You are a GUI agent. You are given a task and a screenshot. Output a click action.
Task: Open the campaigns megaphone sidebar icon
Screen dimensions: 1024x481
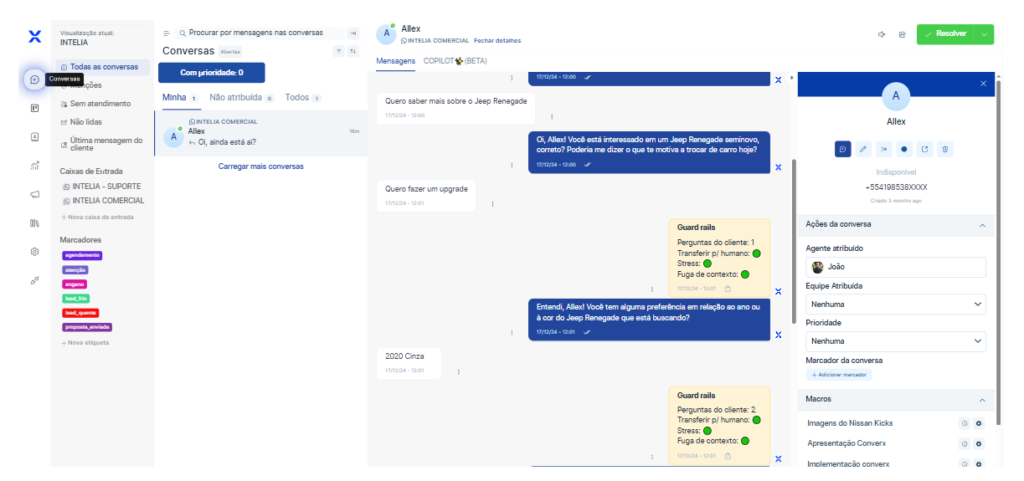point(34,193)
